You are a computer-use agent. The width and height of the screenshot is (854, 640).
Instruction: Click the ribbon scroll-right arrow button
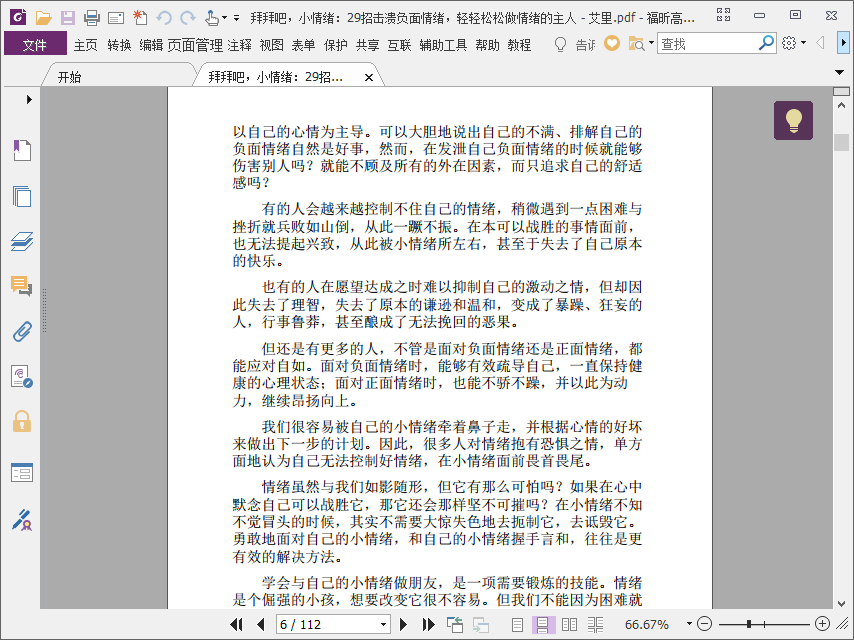pos(843,42)
